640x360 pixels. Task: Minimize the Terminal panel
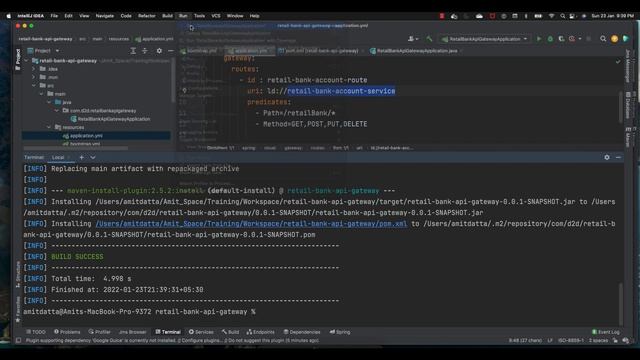pyautogui.click(x=618, y=157)
